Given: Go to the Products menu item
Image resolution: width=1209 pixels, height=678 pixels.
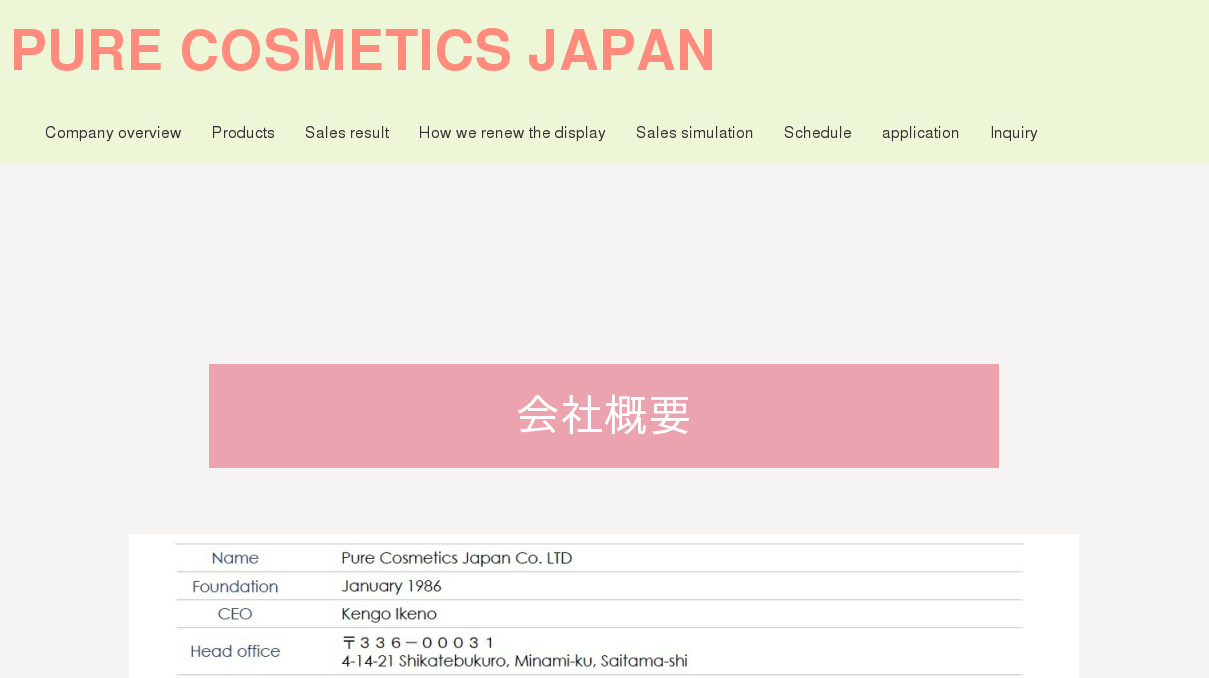Looking at the screenshot, I should pos(243,133).
